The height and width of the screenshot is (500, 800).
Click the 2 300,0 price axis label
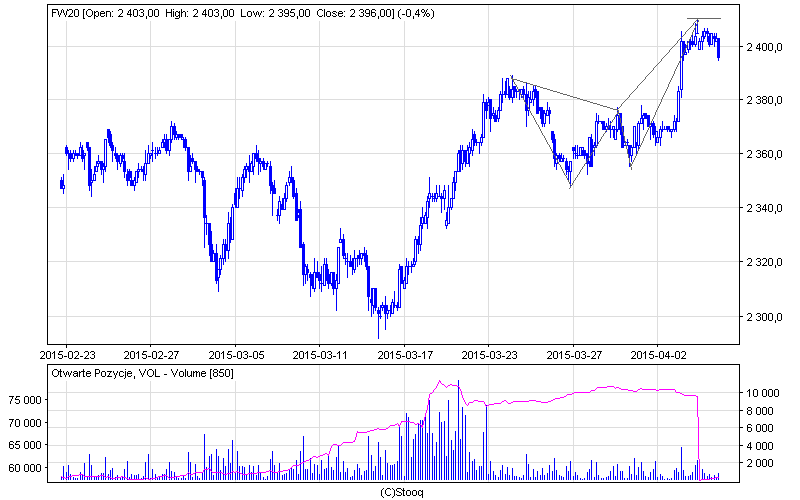pyautogui.click(x=764, y=317)
